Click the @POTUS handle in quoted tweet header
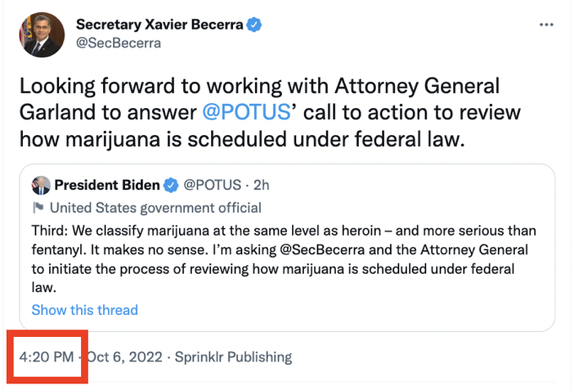The height and width of the screenshot is (391, 574). click(212, 185)
